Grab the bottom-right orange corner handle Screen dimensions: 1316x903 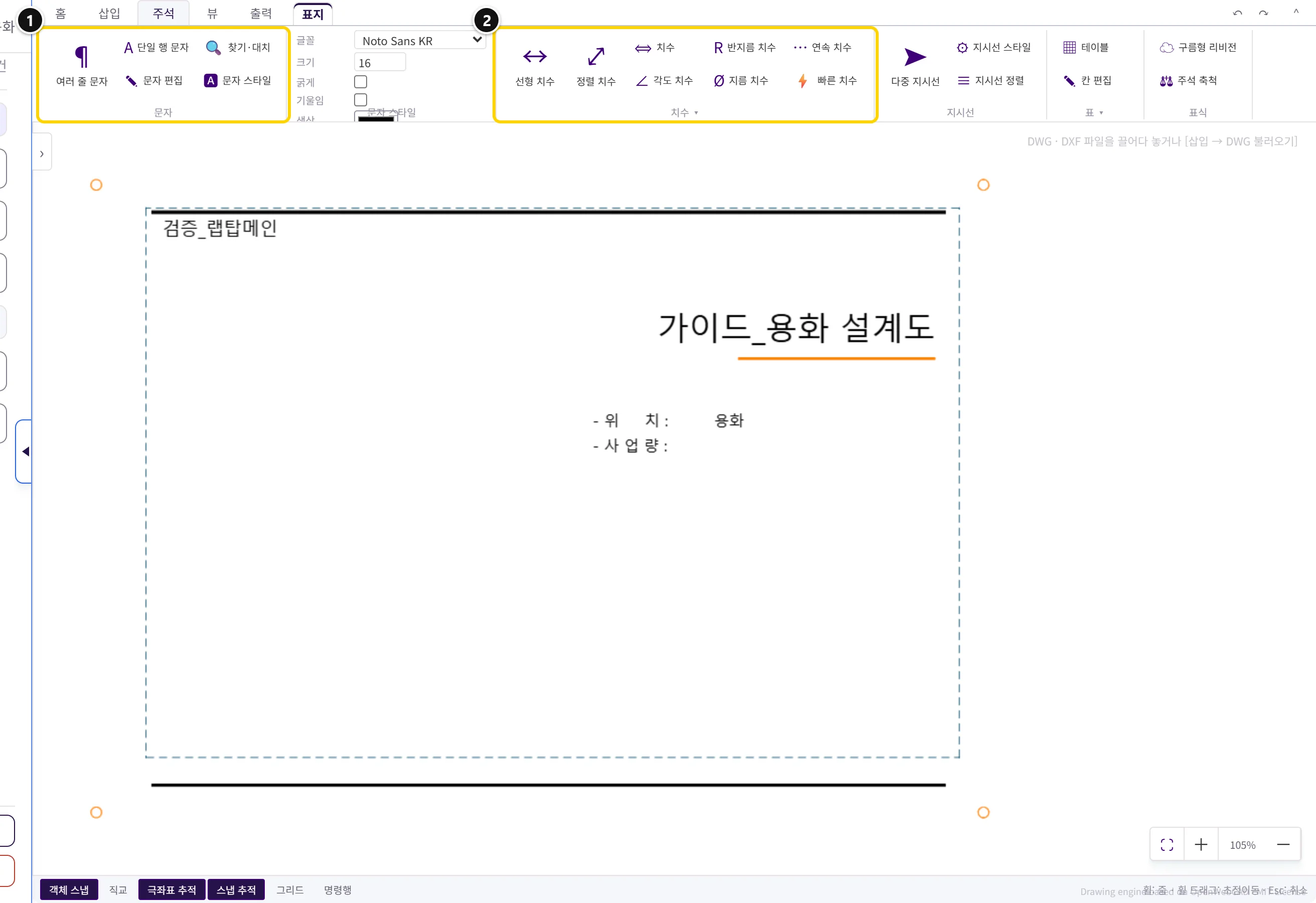pos(983,812)
